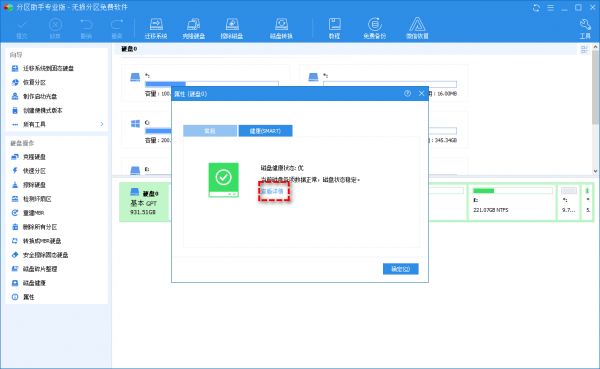The image size is (600, 369).
Task: Open the 教程 tutorial toolbar icon
Action: click(334, 29)
